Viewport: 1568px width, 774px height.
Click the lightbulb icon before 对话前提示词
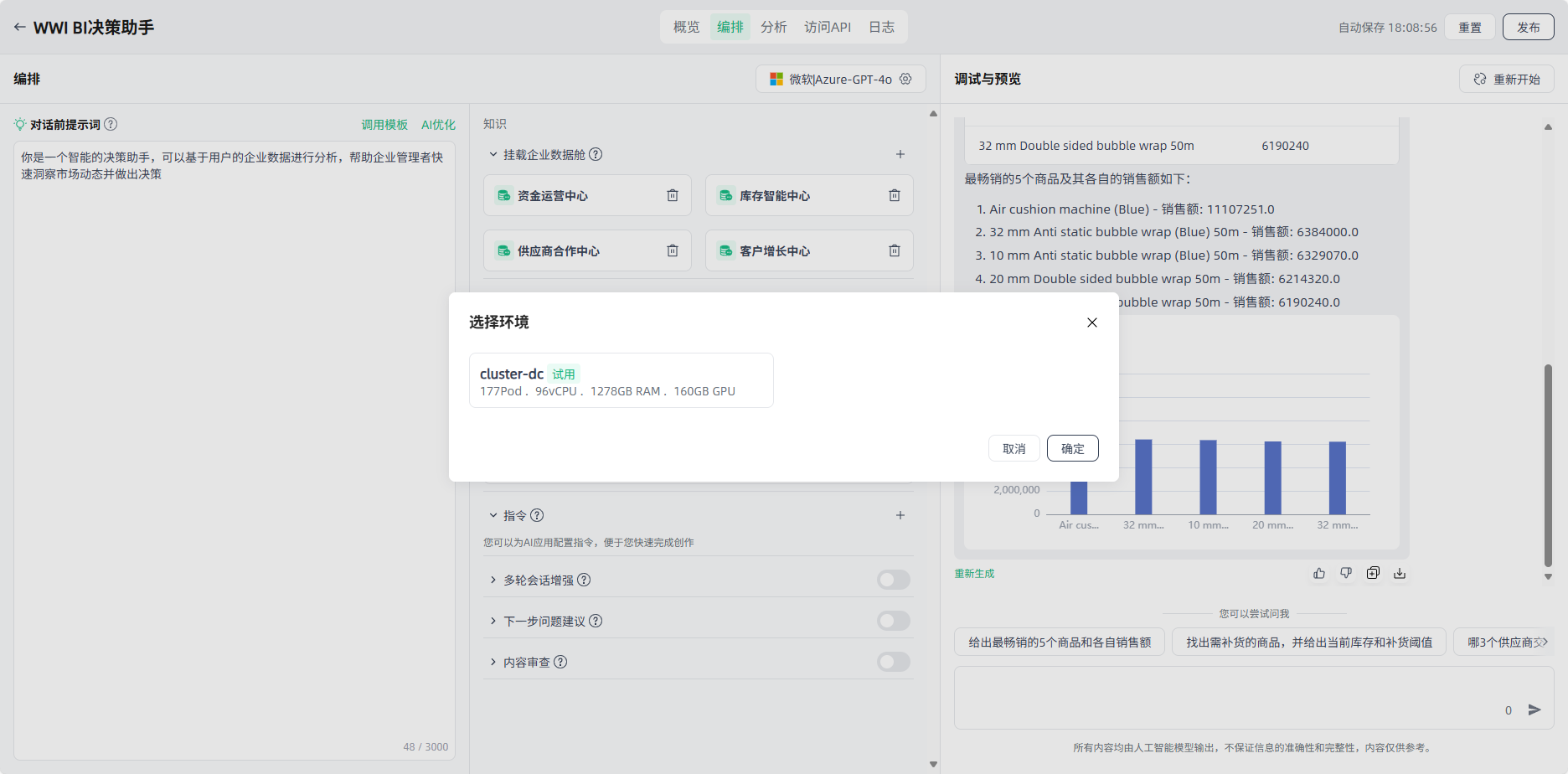click(20, 124)
